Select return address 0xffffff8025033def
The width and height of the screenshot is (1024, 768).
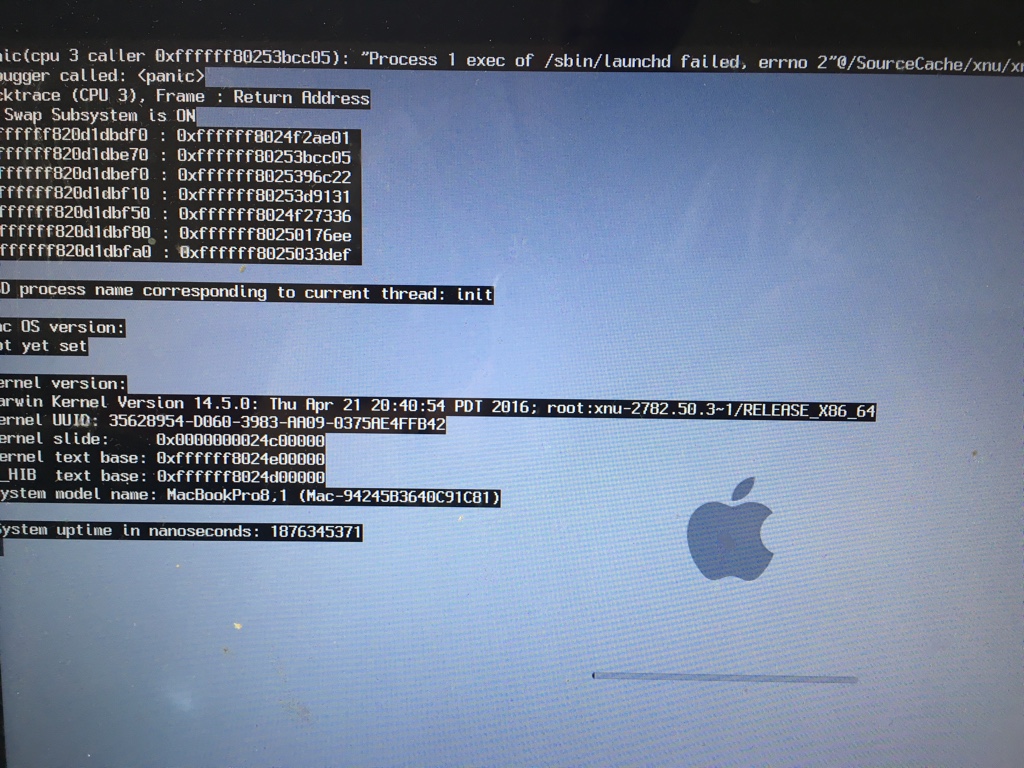(x=265, y=253)
